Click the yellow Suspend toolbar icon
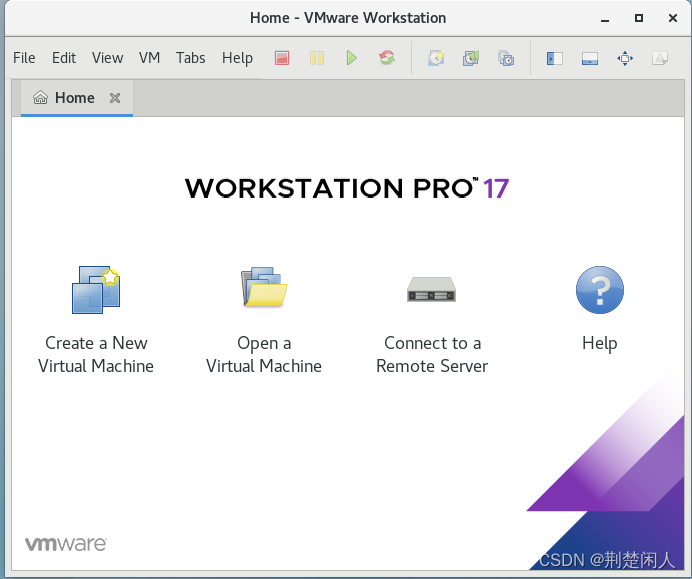 tap(316, 58)
